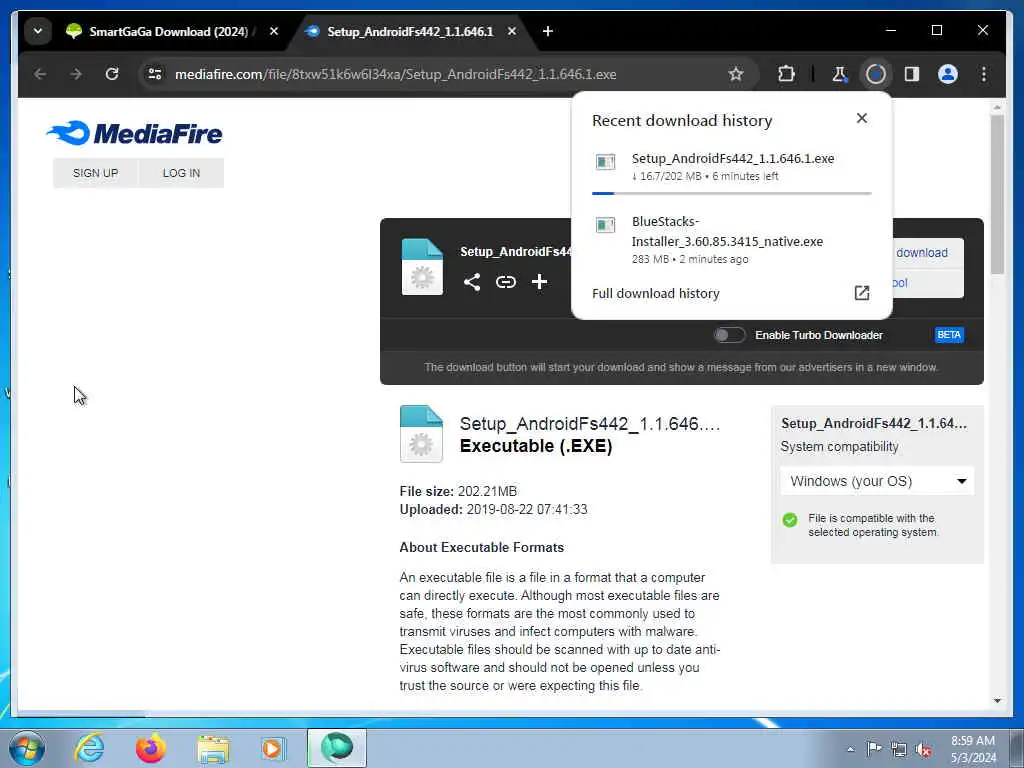Click the page vertical scrollbar thumb
The width and height of the screenshot is (1024, 768).
point(997,194)
